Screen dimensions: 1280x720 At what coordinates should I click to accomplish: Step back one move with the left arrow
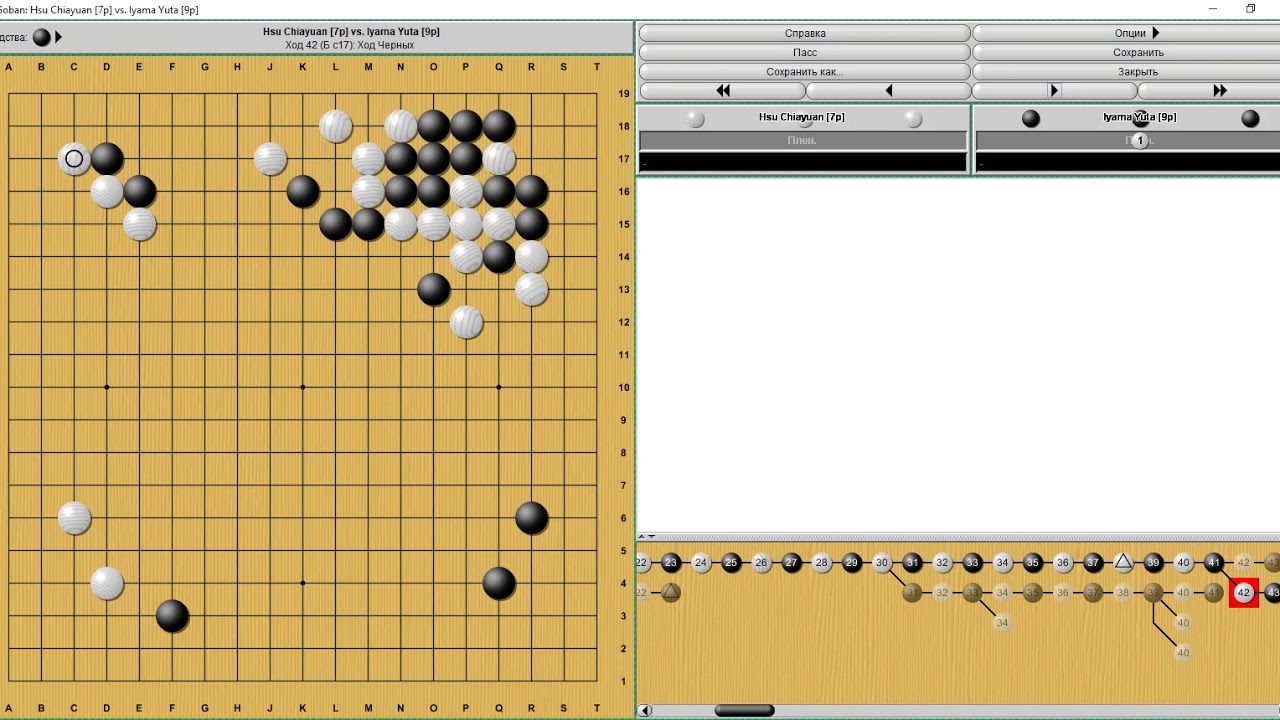(x=888, y=91)
